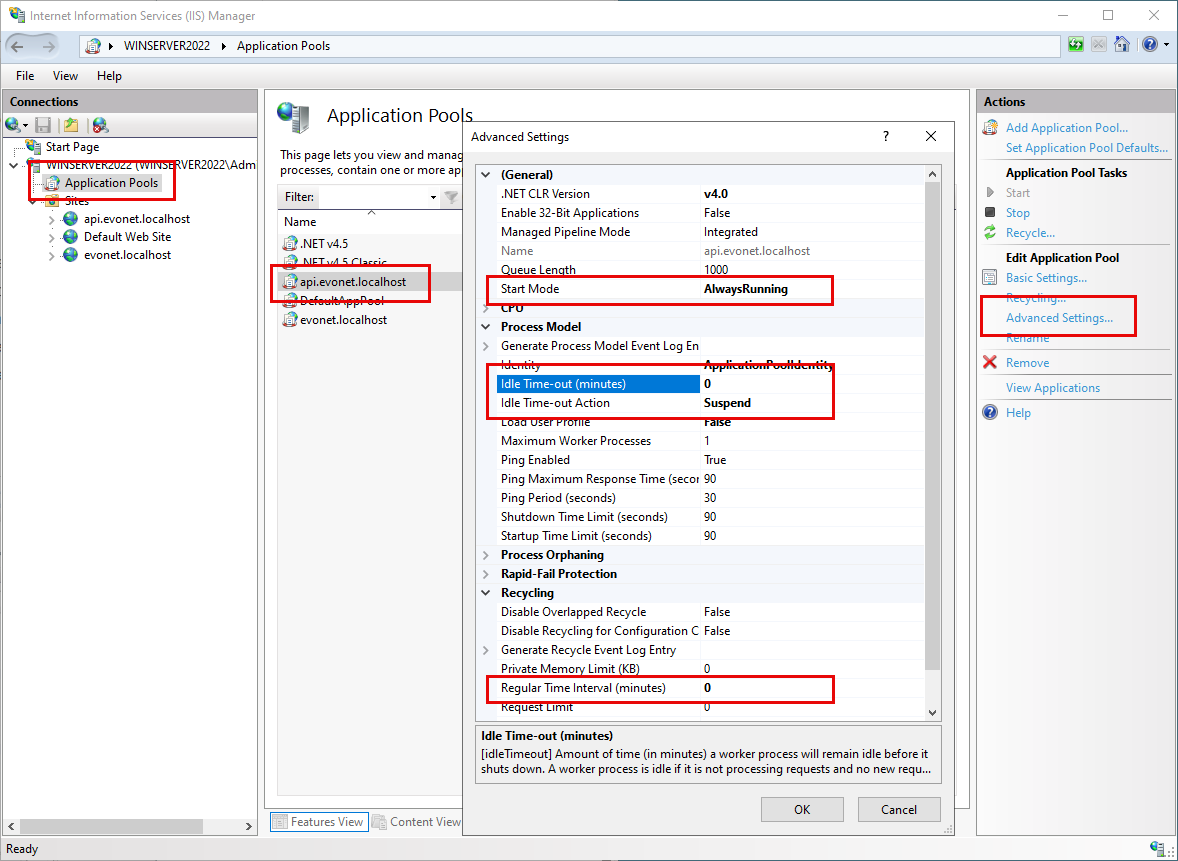
Task: Click the Stop icon in Application Pool Tasks
Action: point(990,212)
